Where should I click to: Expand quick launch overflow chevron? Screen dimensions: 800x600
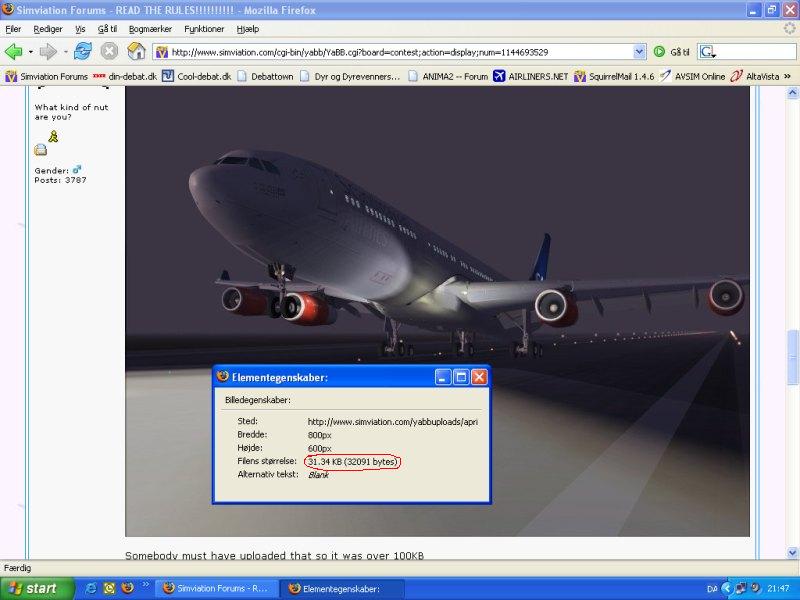click(x=144, y=585)
